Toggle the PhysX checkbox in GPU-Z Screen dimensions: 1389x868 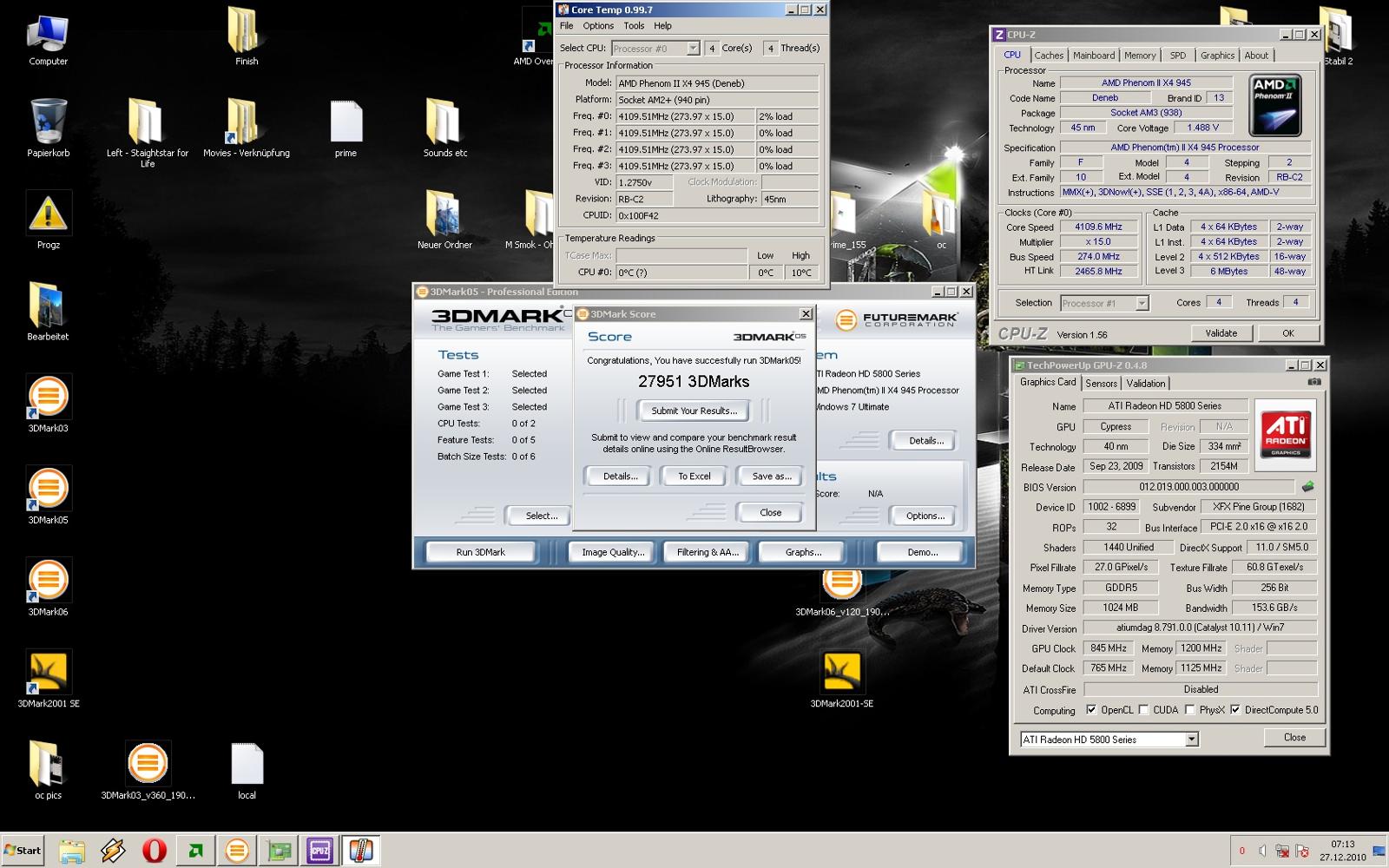[x=1189, y=710]
